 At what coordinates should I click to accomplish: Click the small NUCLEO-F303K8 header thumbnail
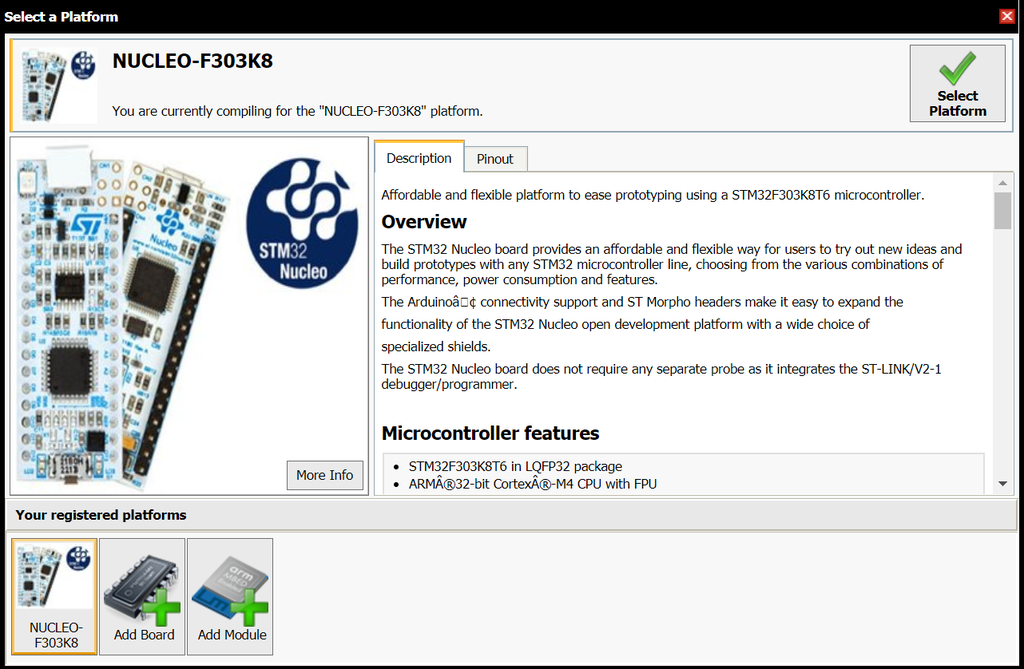point(57,85)
